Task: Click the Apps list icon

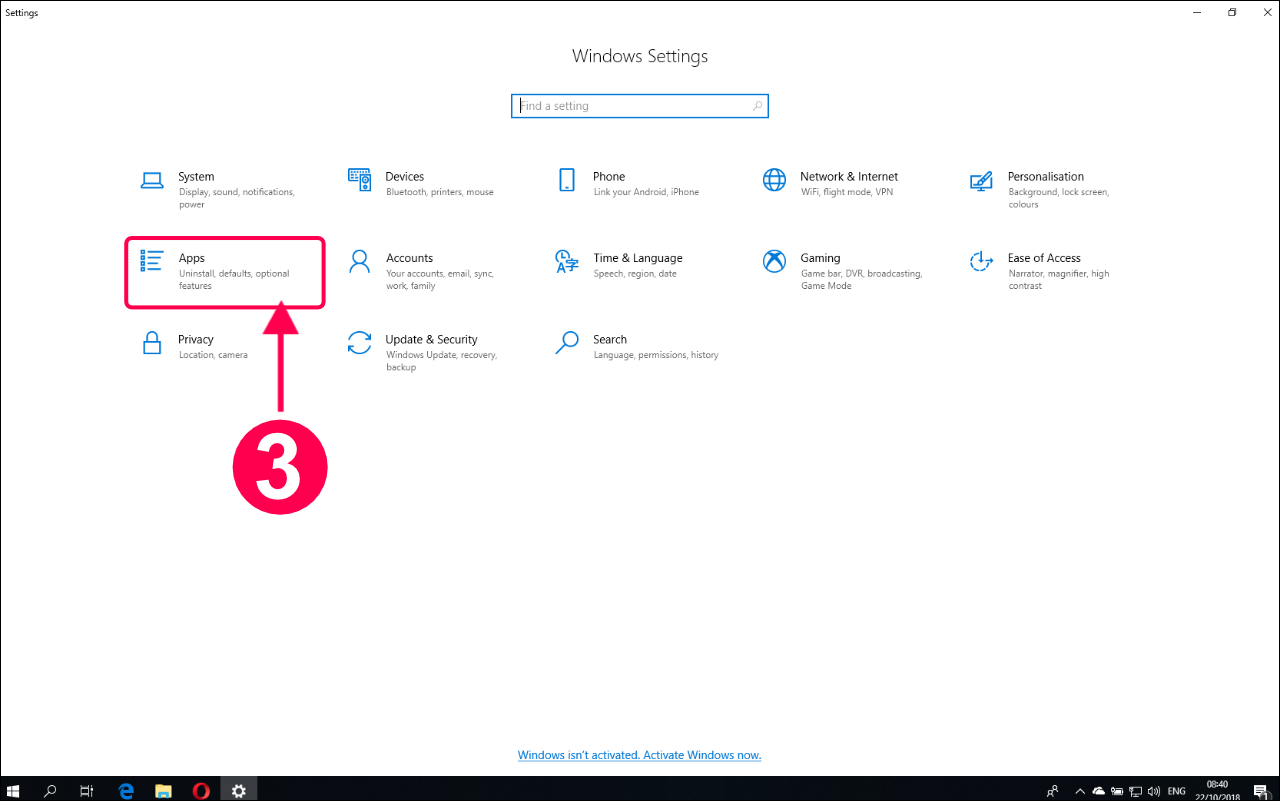Action: click(152, 262)
